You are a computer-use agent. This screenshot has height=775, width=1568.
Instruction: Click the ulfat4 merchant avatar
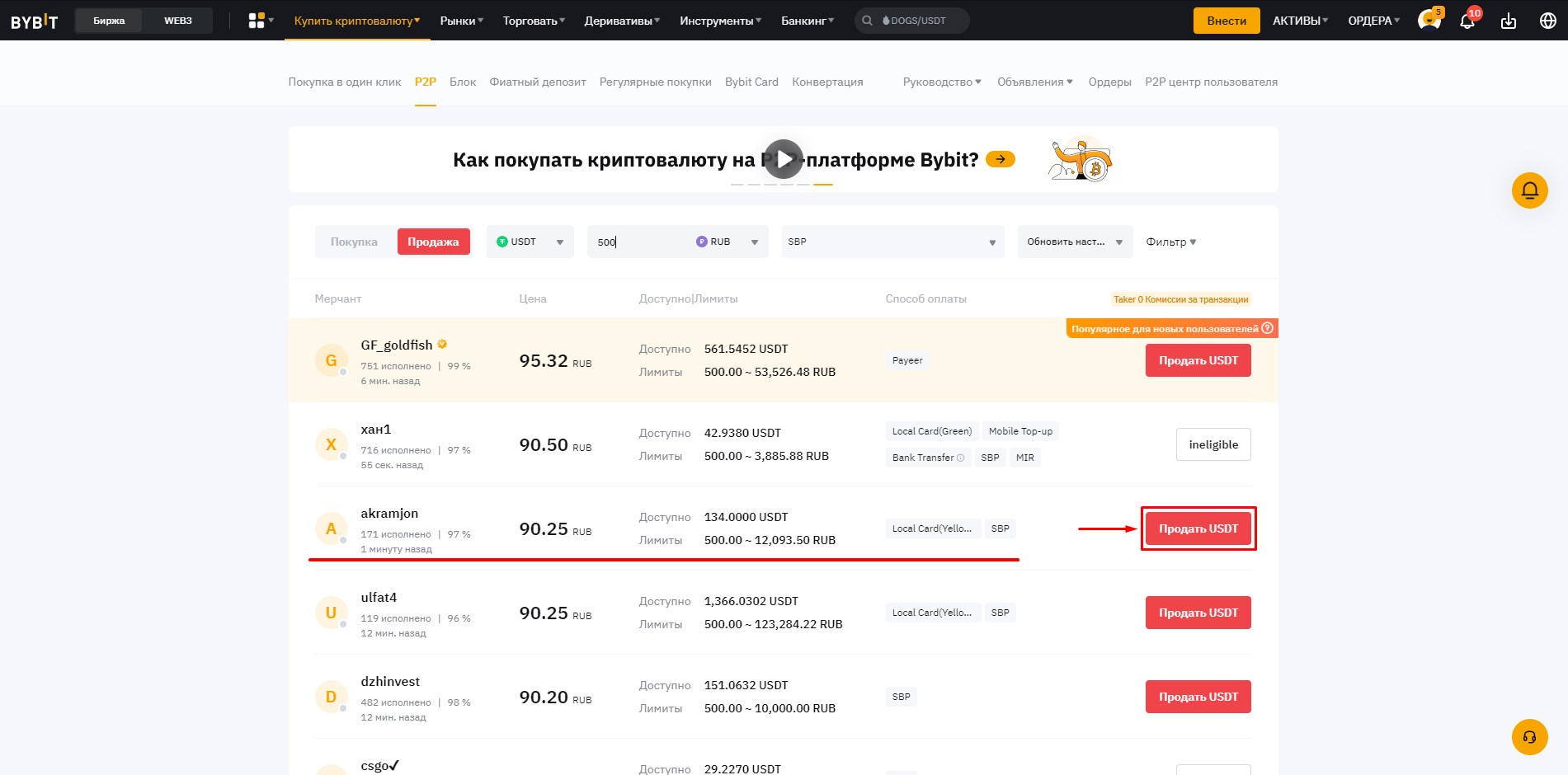tap(331, 613)
